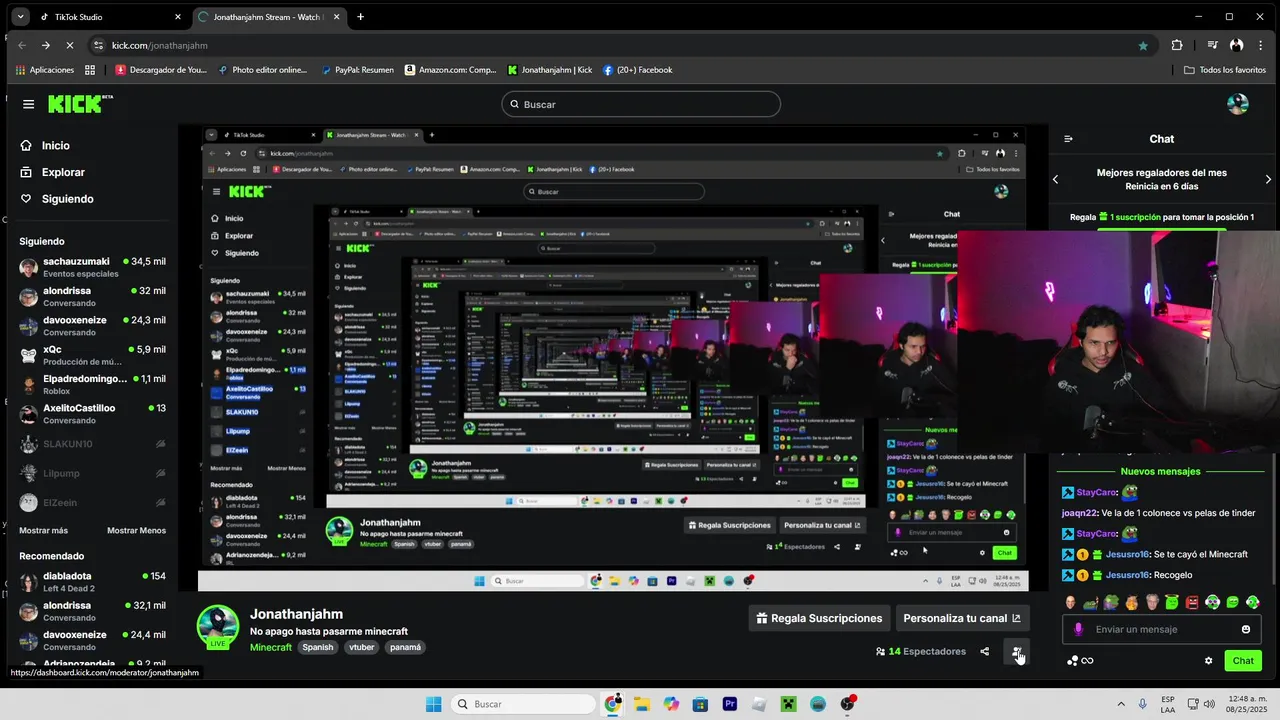Open chat settings gear icon
This screenshot has height=720, width=1280.
pos(1208,661)
